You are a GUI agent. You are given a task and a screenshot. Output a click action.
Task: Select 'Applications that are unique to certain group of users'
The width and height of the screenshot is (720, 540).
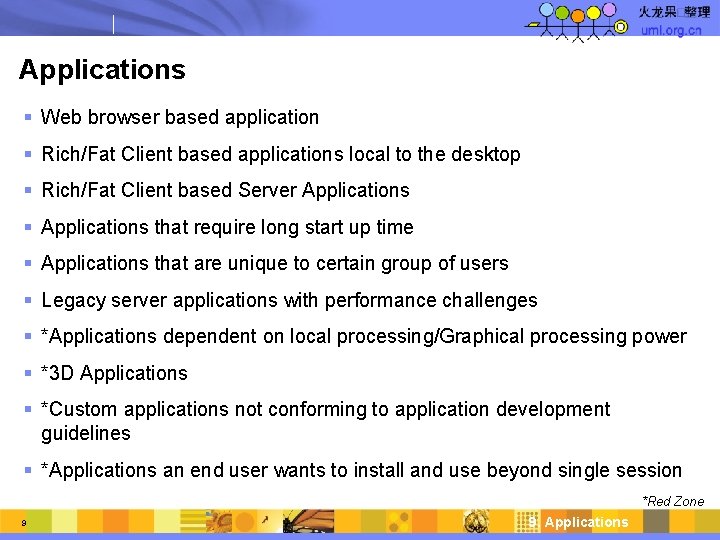(275, 263)
